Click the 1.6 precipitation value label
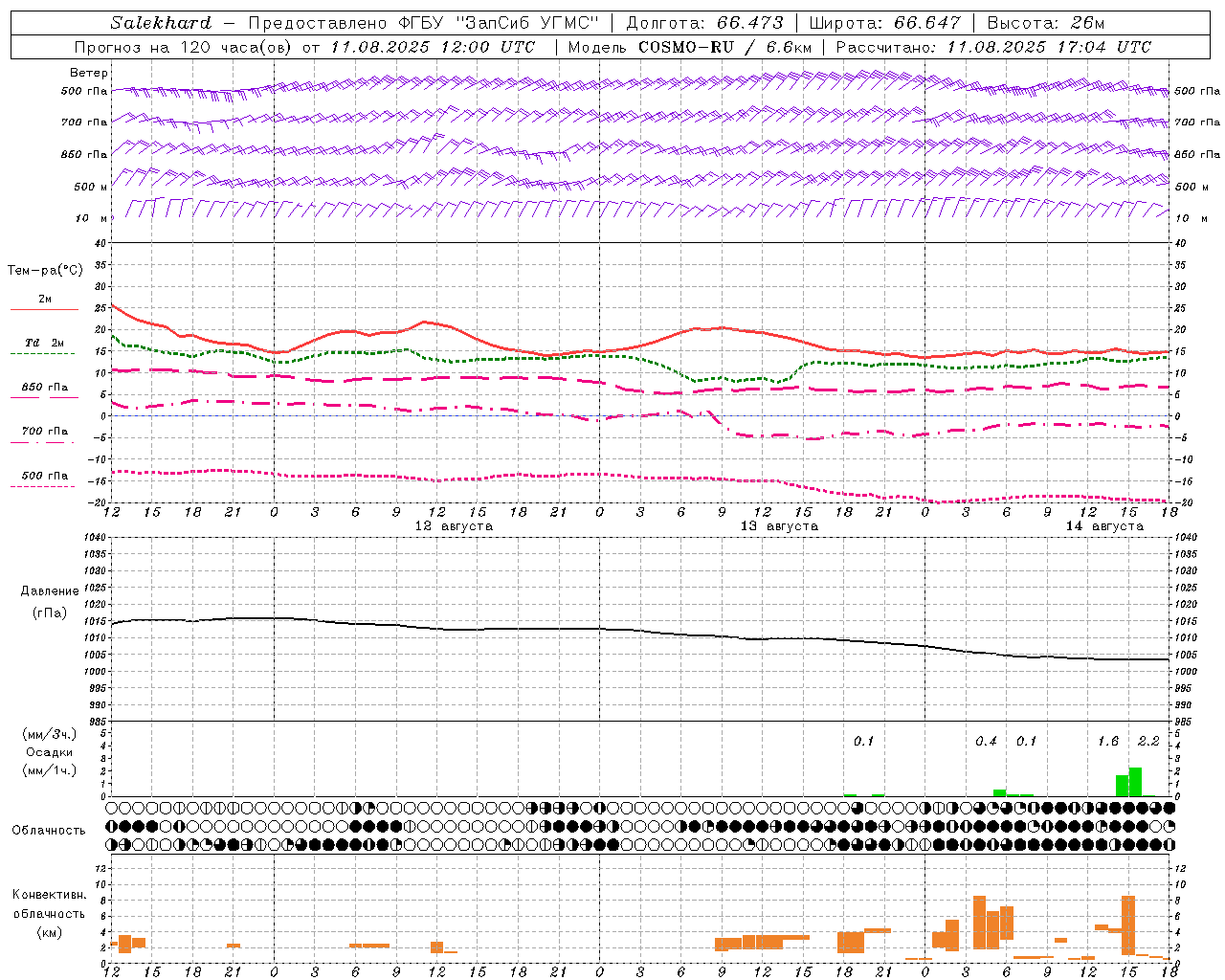The height and width of the screenshot is (980, 1225). click(1108, 742)
